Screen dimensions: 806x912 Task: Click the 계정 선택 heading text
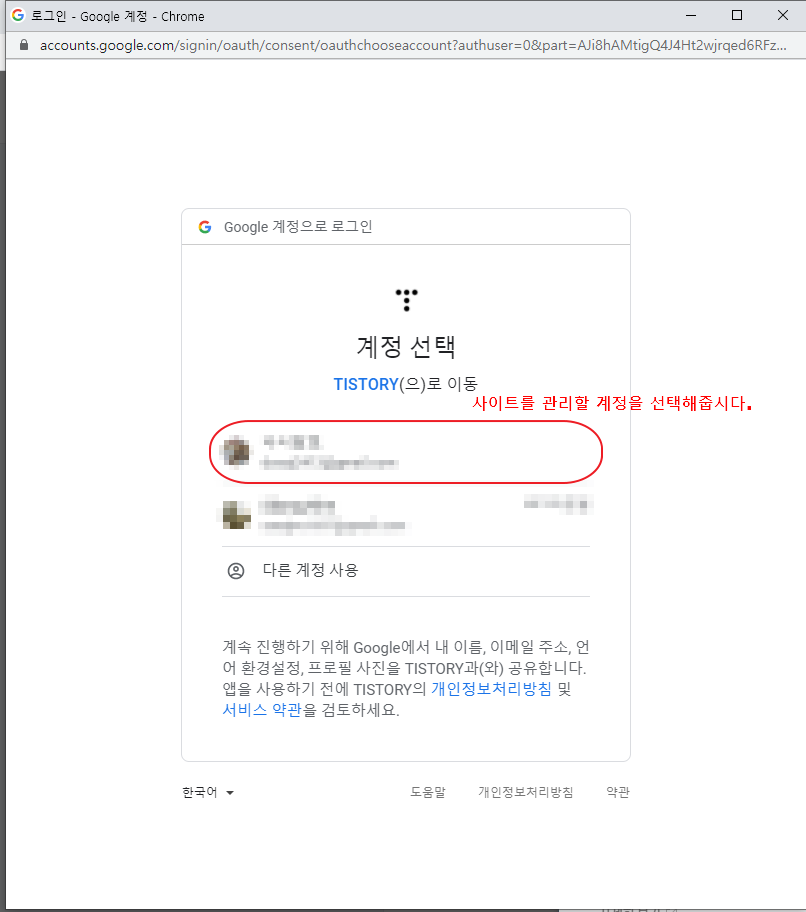tap(406, 347)
